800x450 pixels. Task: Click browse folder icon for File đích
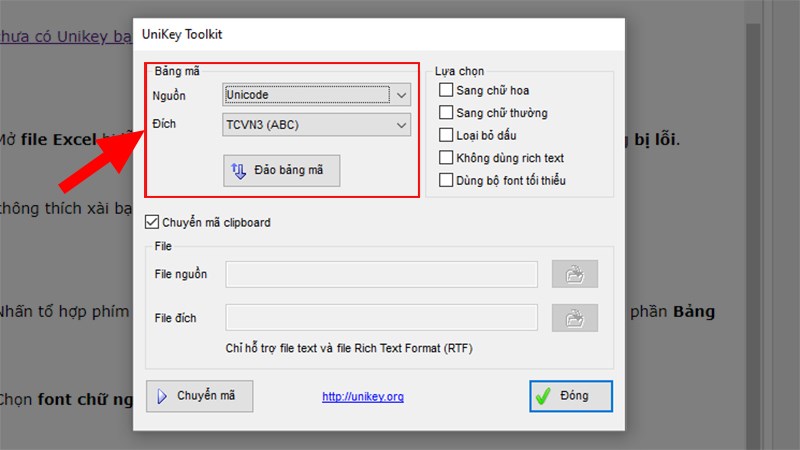[574, 318]
